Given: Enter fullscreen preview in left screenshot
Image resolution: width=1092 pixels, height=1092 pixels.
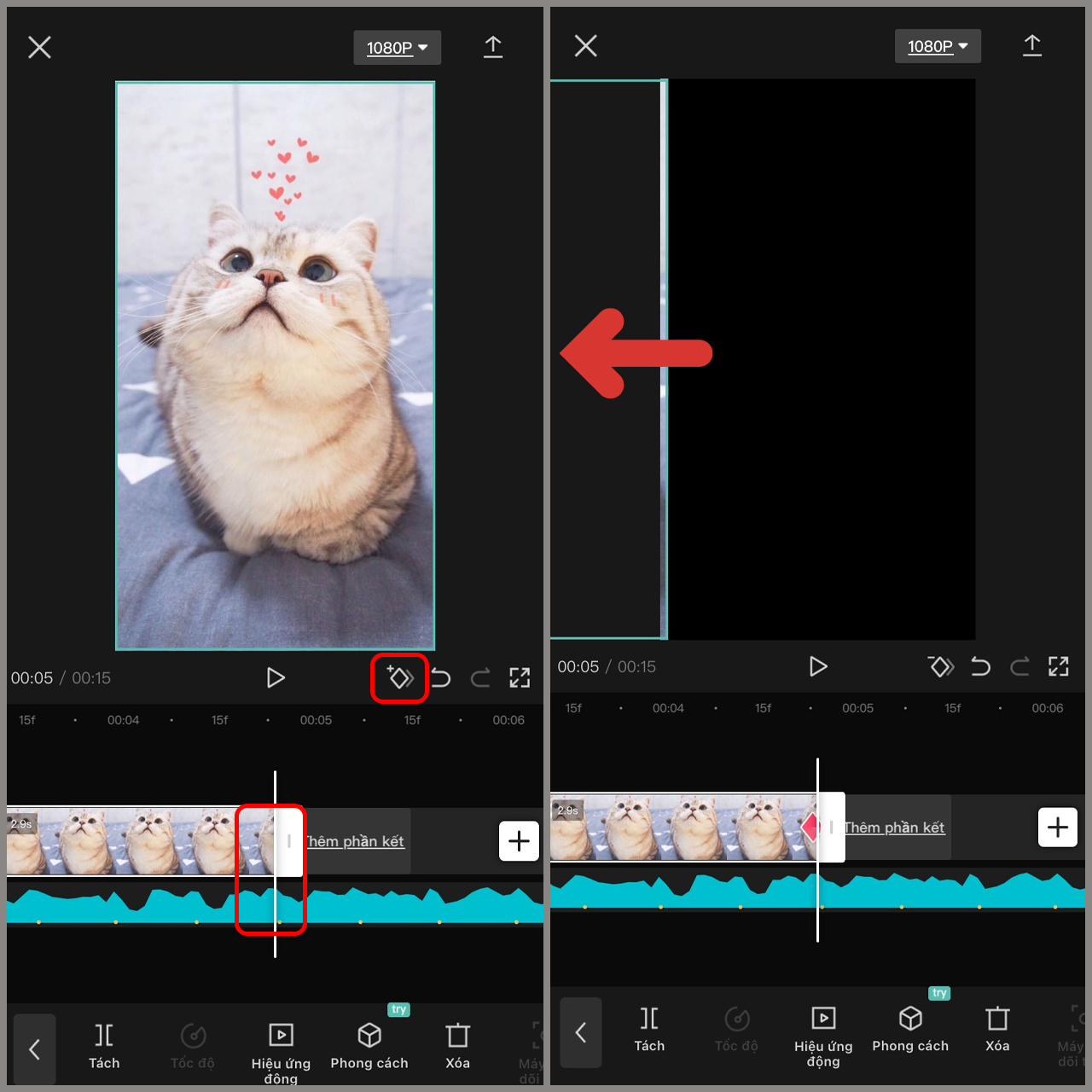Looking at the screenshot, I should tap(520, 678).
